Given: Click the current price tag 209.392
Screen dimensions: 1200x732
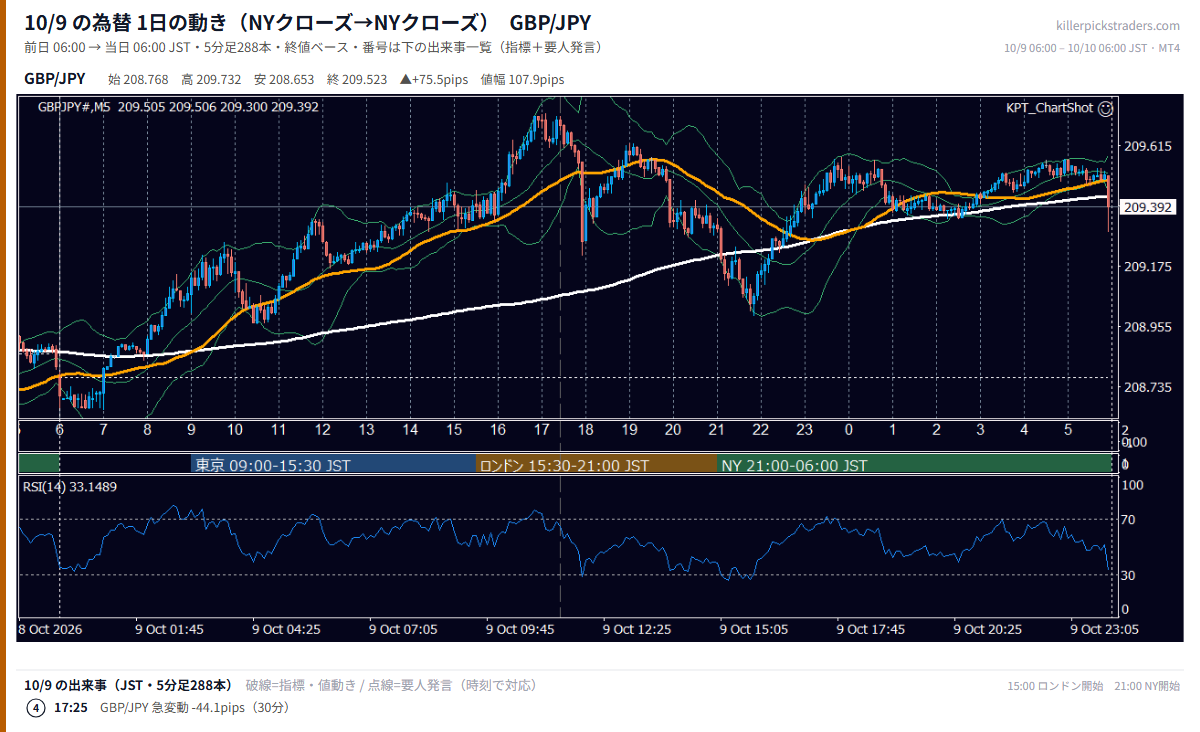Looking at the screenshot, I should click(x=1148, y=208).
